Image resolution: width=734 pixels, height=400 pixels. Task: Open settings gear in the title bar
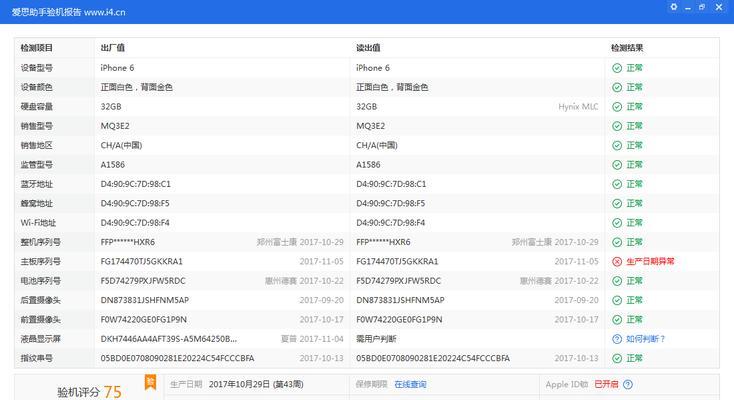coord(674,7)
